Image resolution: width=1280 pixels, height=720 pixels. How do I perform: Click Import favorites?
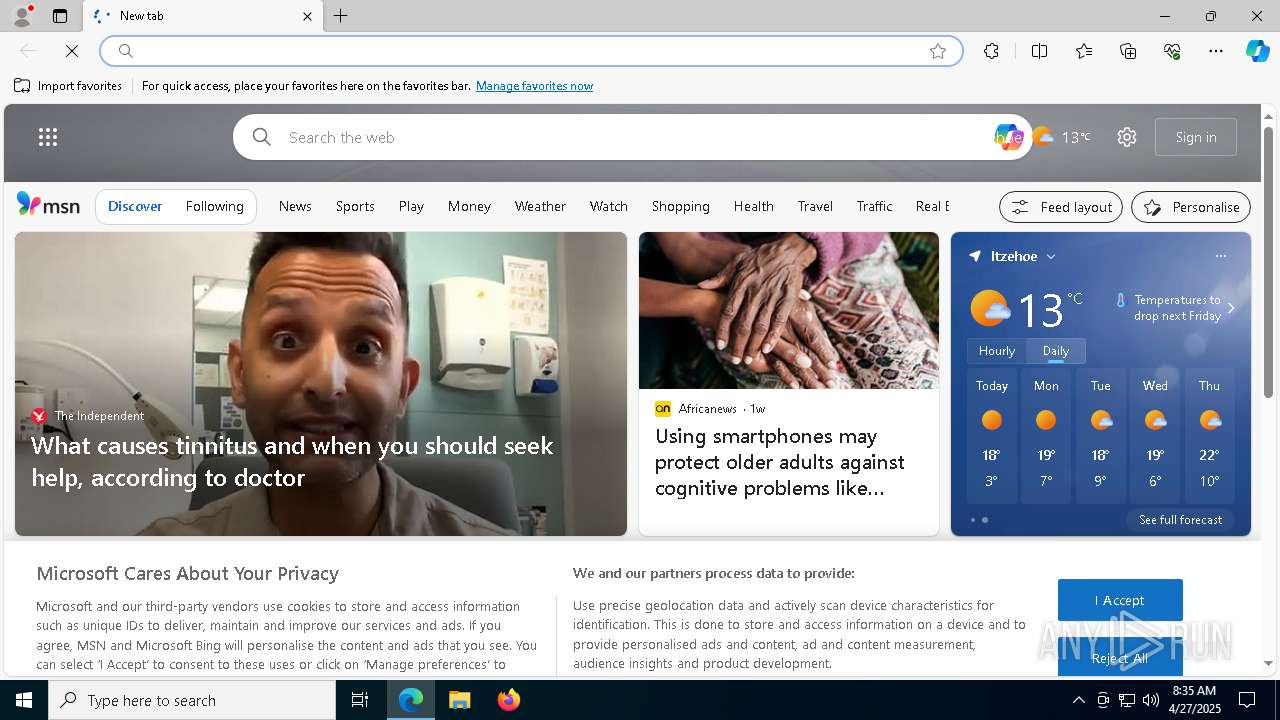(x=68, y=86)
